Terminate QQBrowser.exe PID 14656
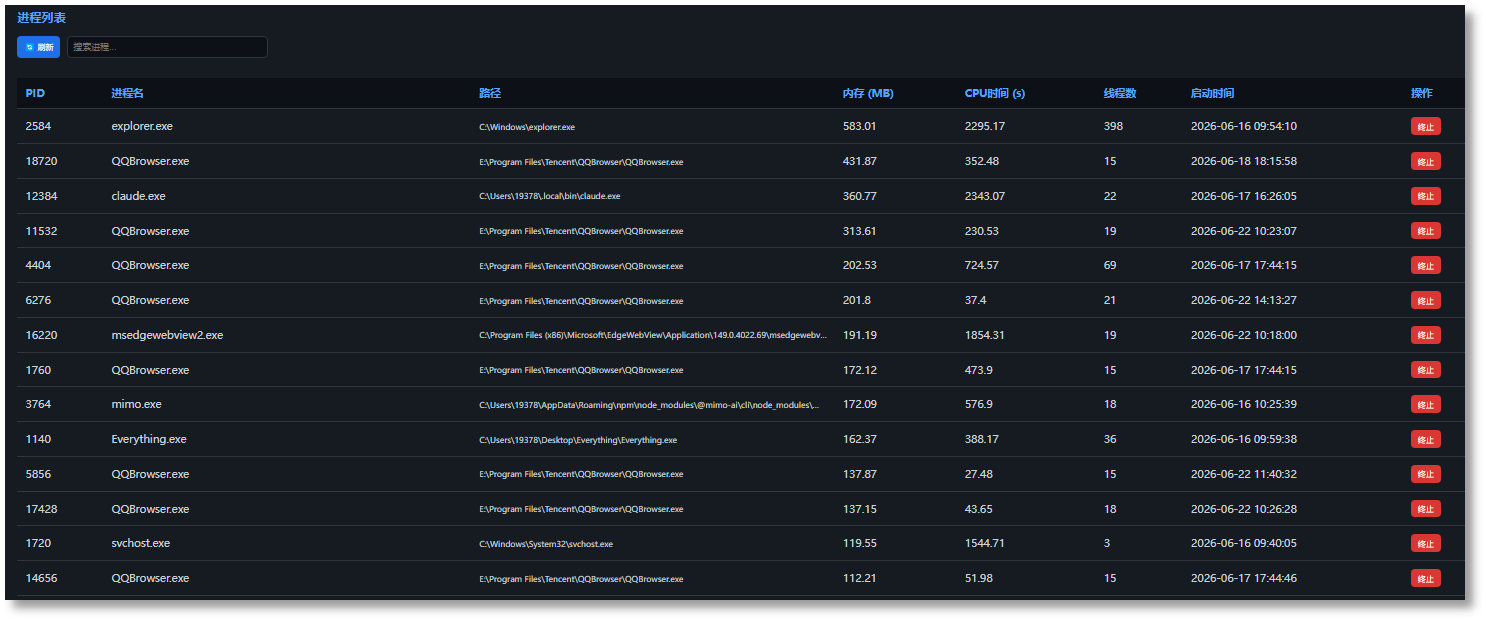 click(x=1425, y=578)
